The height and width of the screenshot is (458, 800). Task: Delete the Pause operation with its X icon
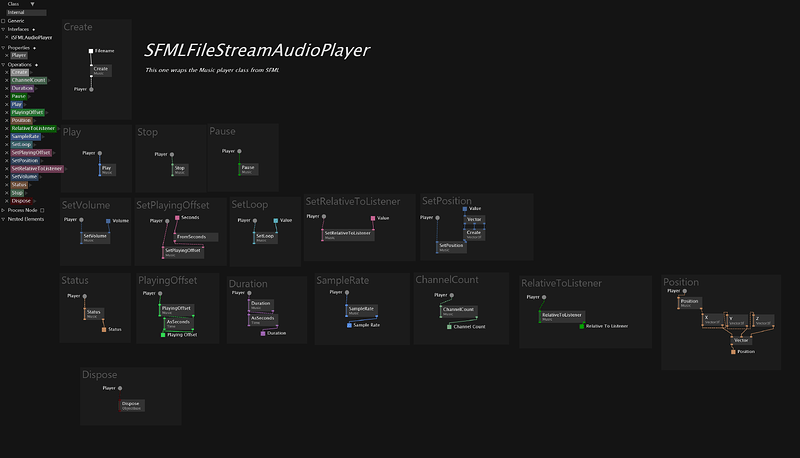[x=7, y=96]
